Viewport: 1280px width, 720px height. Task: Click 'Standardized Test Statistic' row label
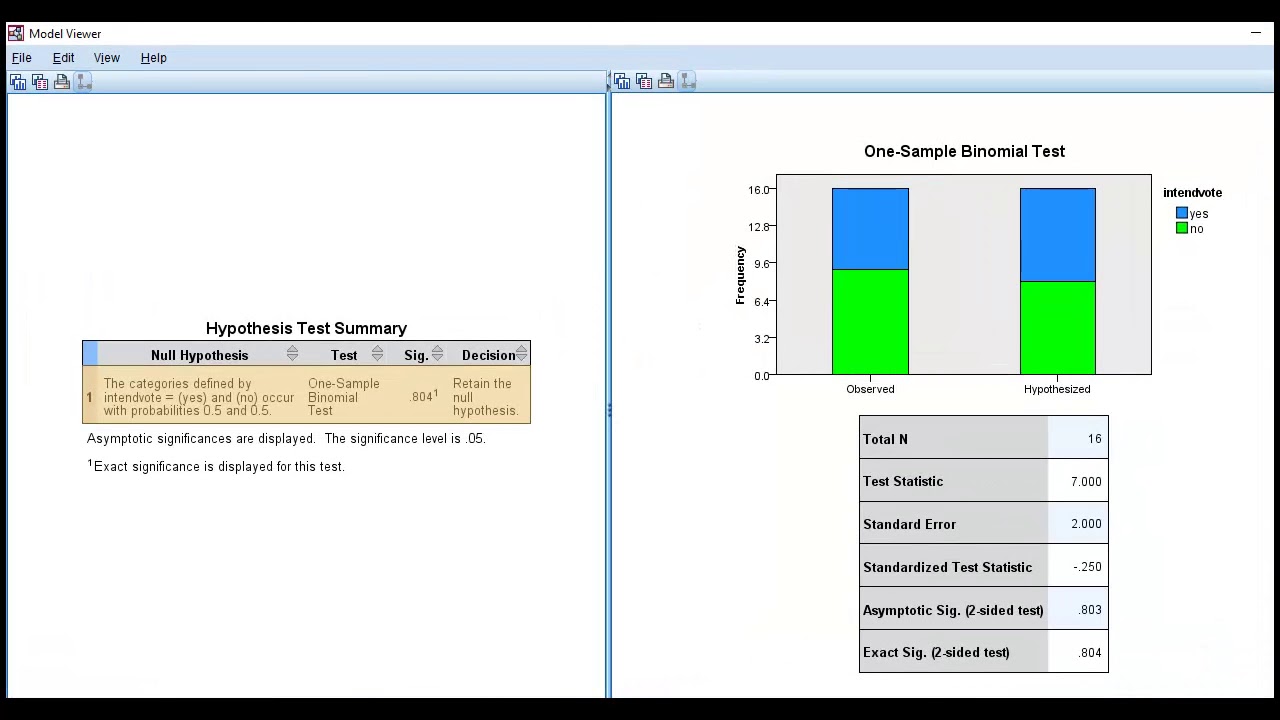947,567
